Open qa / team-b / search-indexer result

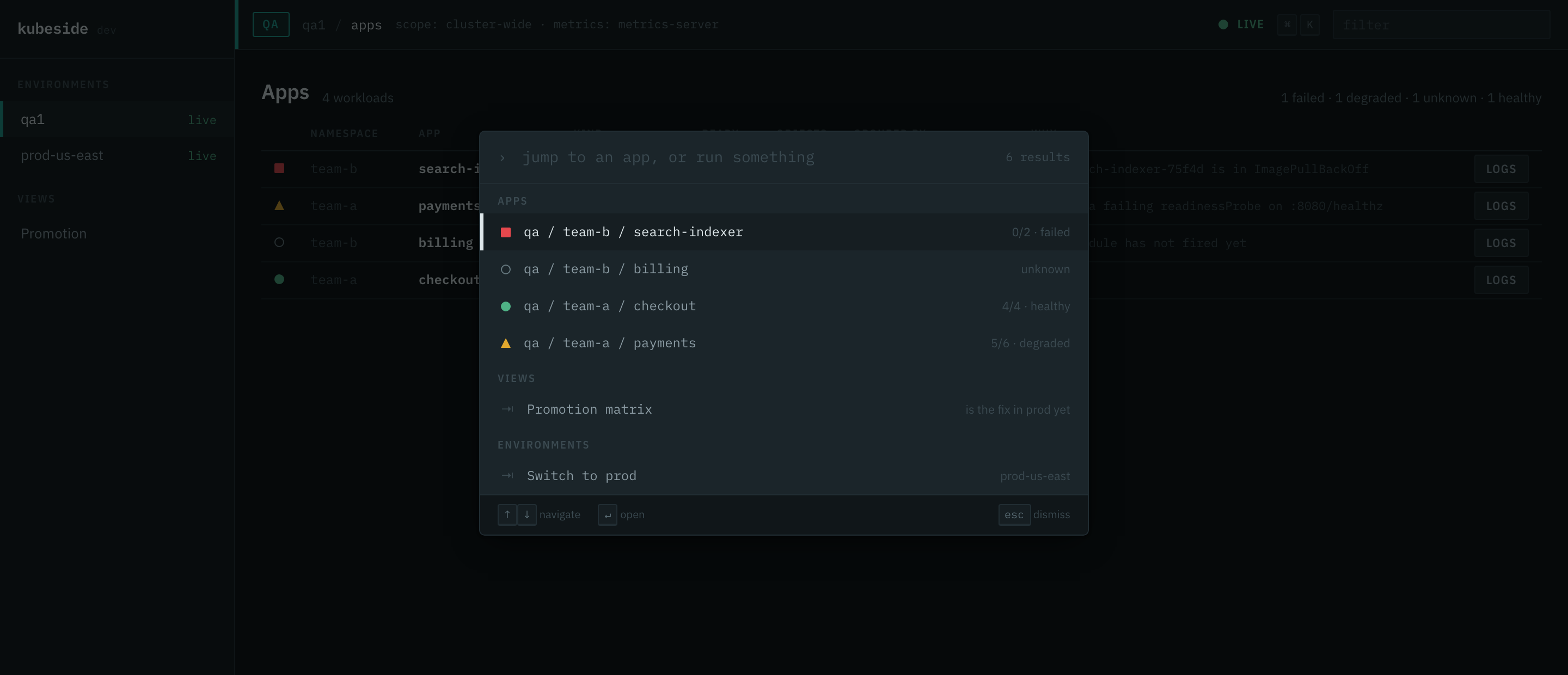[x=784, y=232]
